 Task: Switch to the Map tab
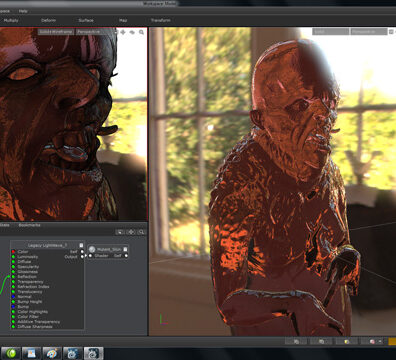(x=123, y=20)
